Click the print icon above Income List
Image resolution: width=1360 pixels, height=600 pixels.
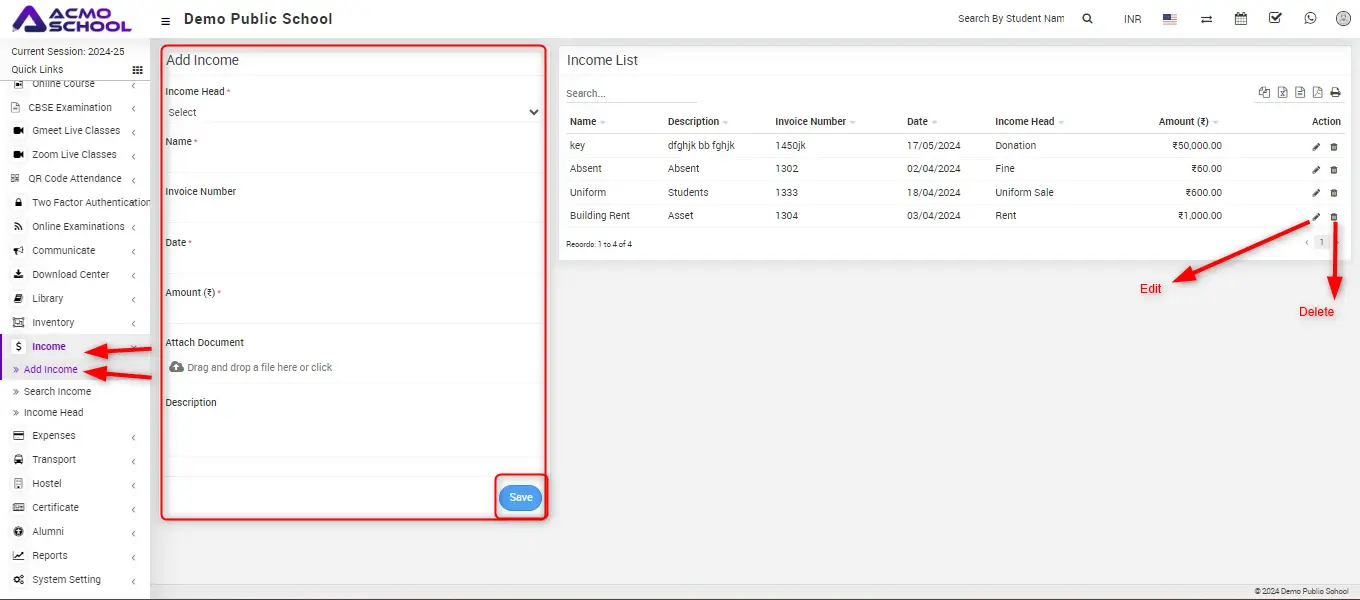(x=1334, y=93)
